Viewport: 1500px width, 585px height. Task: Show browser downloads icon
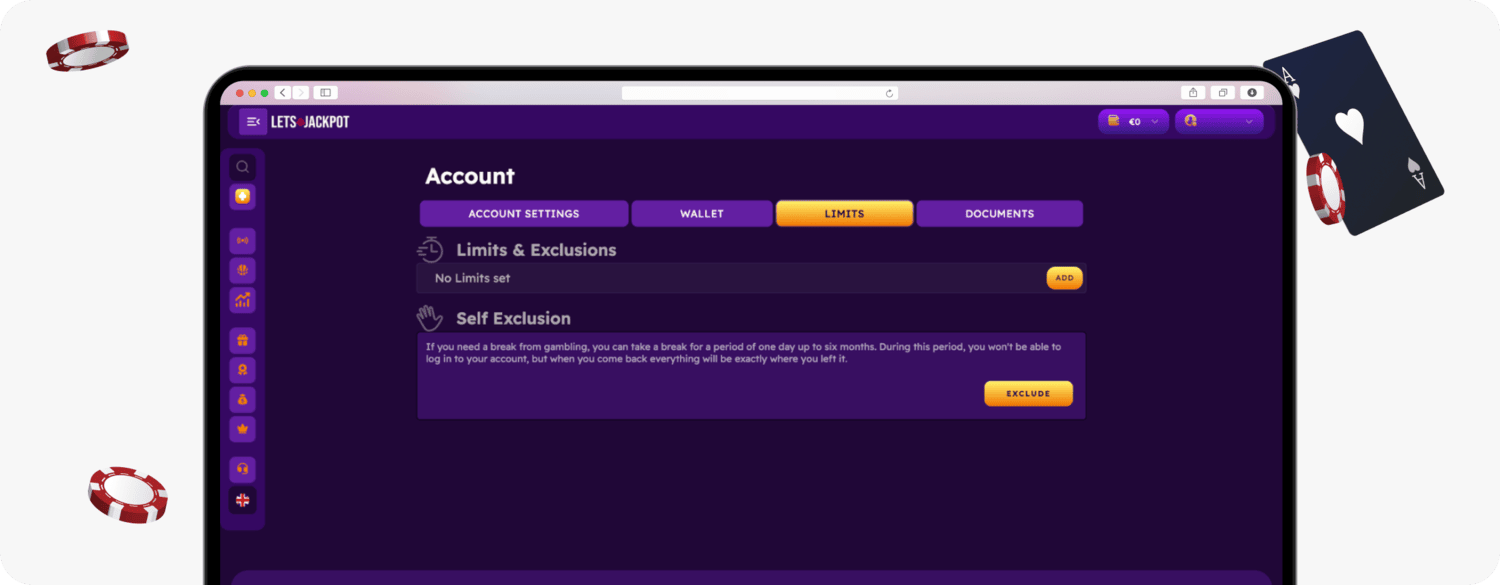1251,93
